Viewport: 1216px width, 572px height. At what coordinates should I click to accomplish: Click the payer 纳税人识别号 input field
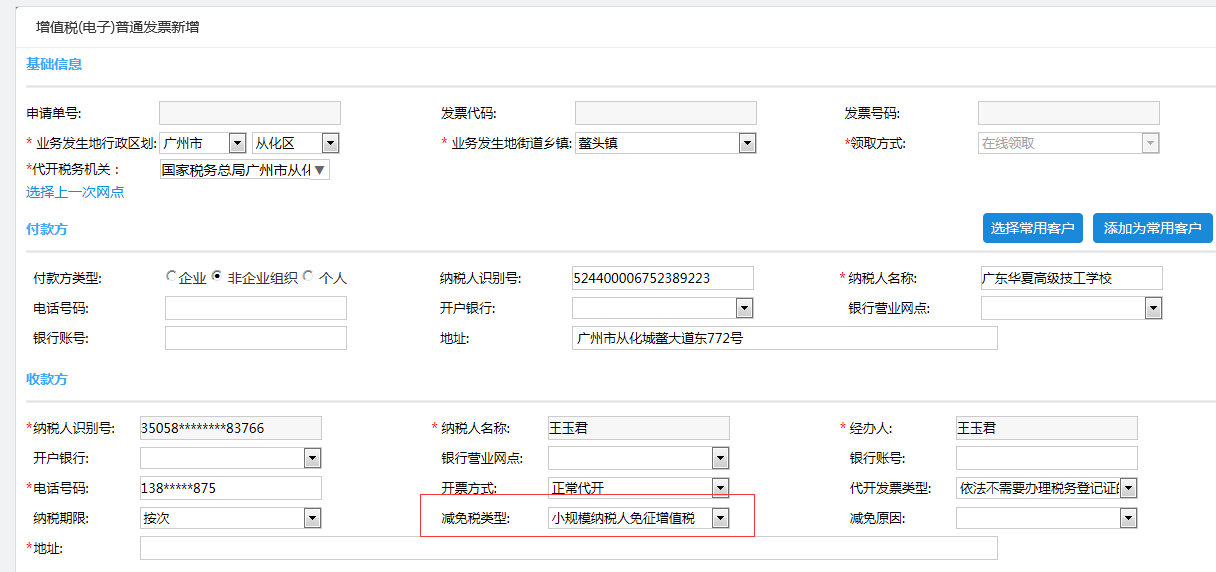coord(662,278)
